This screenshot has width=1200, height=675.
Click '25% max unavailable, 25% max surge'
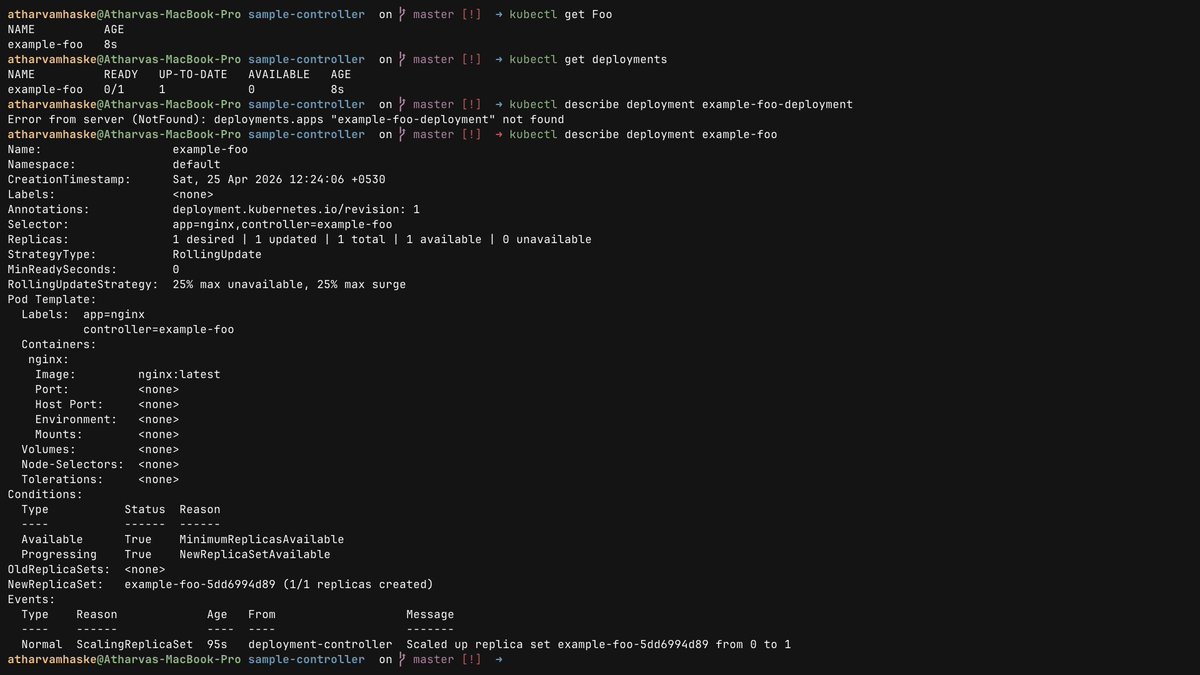click(x=289, y=285)
